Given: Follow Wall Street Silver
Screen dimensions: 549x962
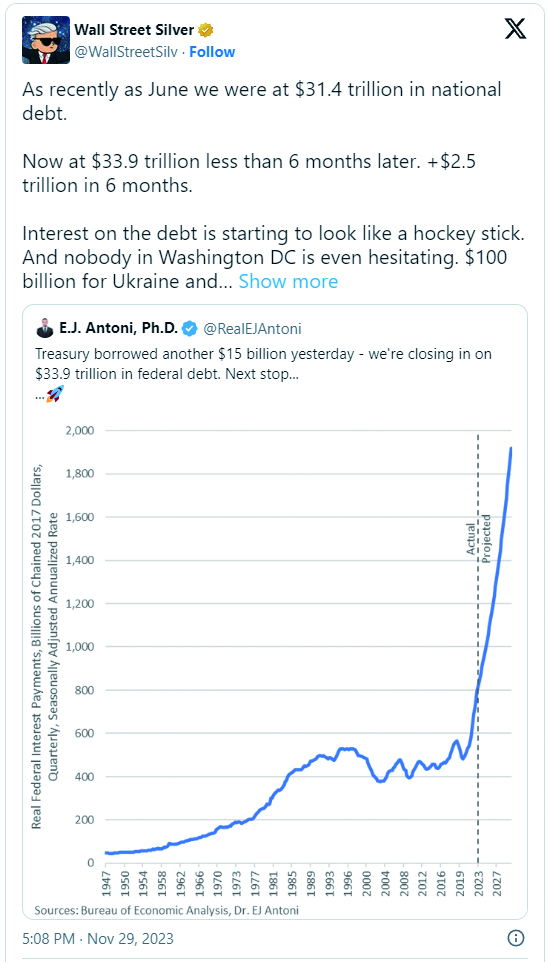Looking at the screenshot, I should tap(212, 52).
